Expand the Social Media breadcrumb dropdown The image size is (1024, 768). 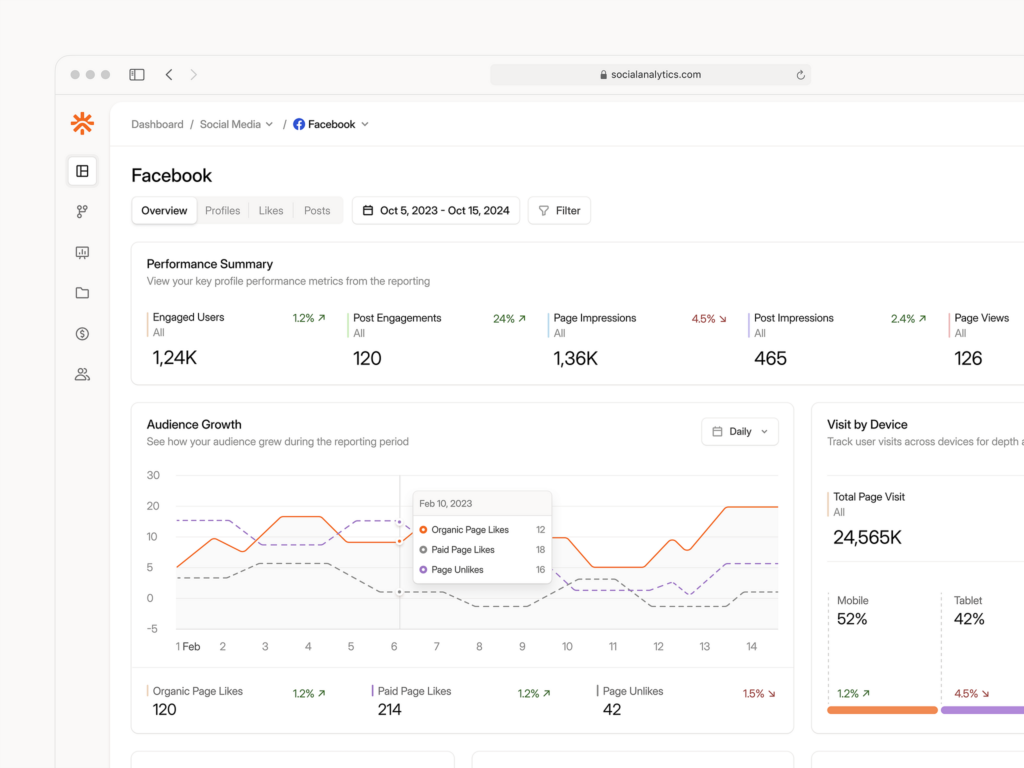click(236, 124)
